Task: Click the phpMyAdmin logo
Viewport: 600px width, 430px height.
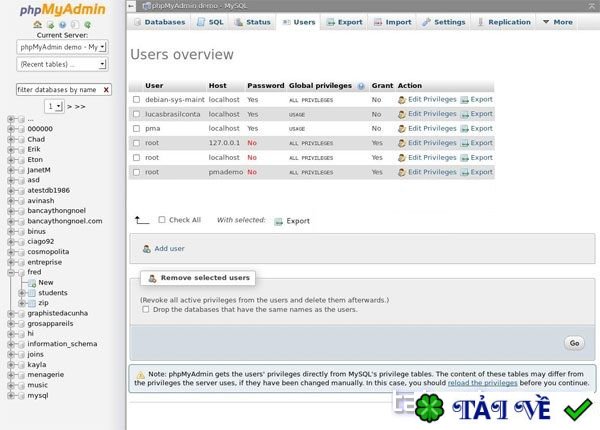Action: click(x=62, y=9)
